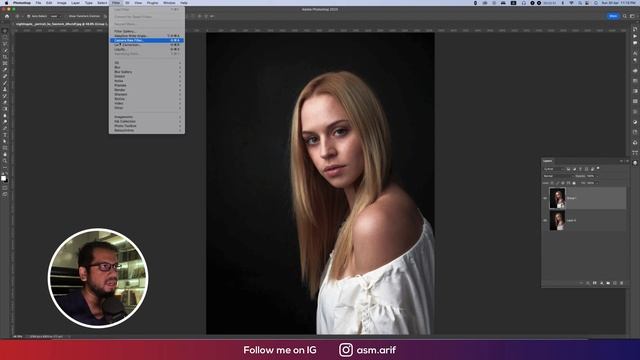Select the open document tab
This screenshot has height=360, width=640.
pyautogui.click(x=61, y=24)
